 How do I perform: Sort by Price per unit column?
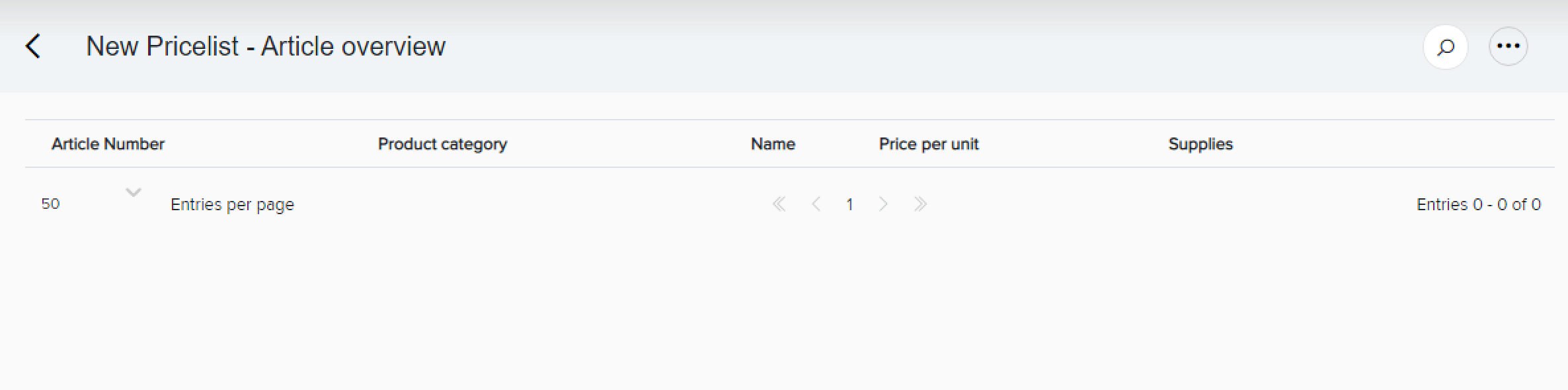coord(928,144)
